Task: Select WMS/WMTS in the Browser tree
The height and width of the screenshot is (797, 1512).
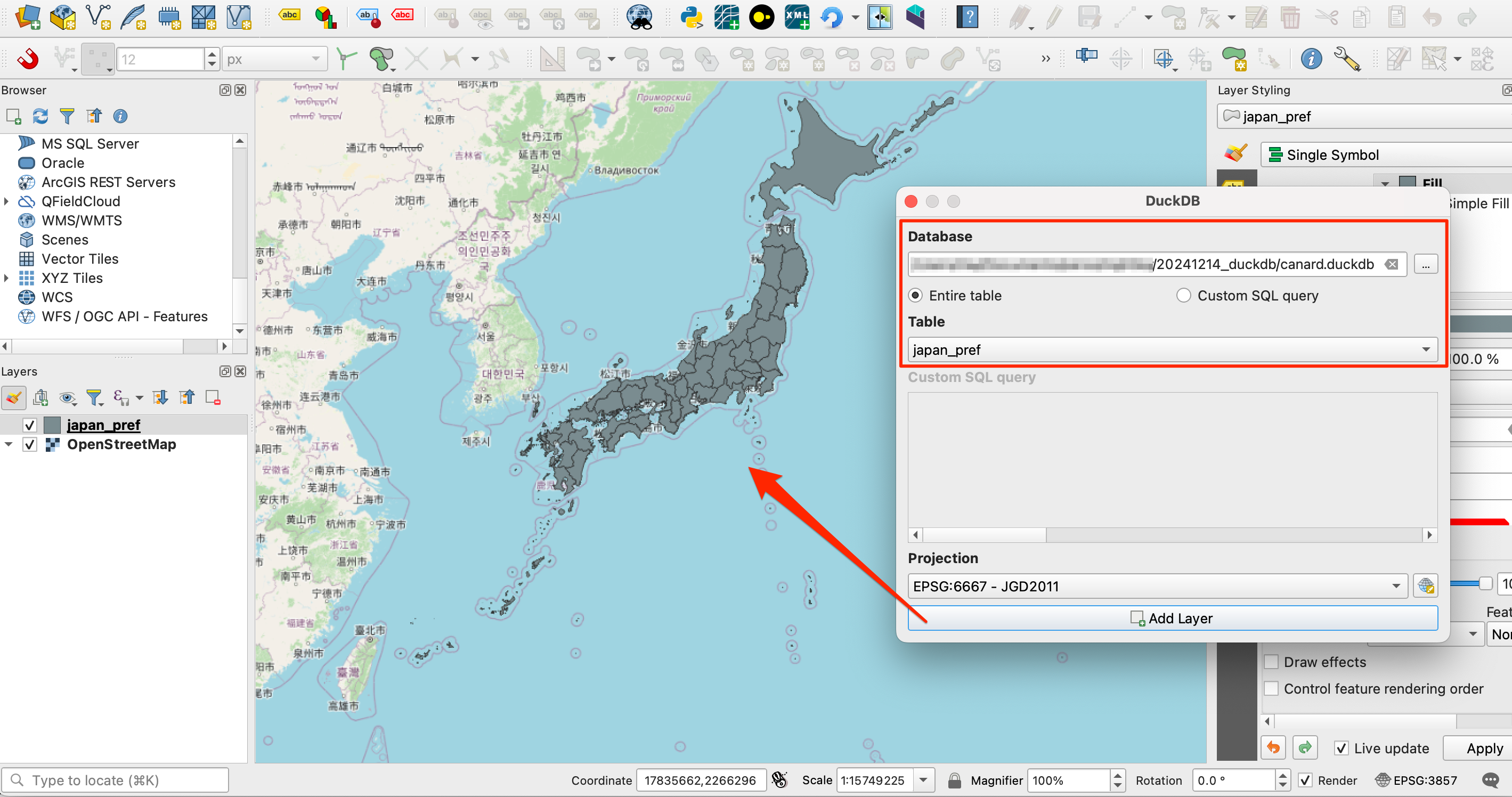Action: (x=82, y=221)
